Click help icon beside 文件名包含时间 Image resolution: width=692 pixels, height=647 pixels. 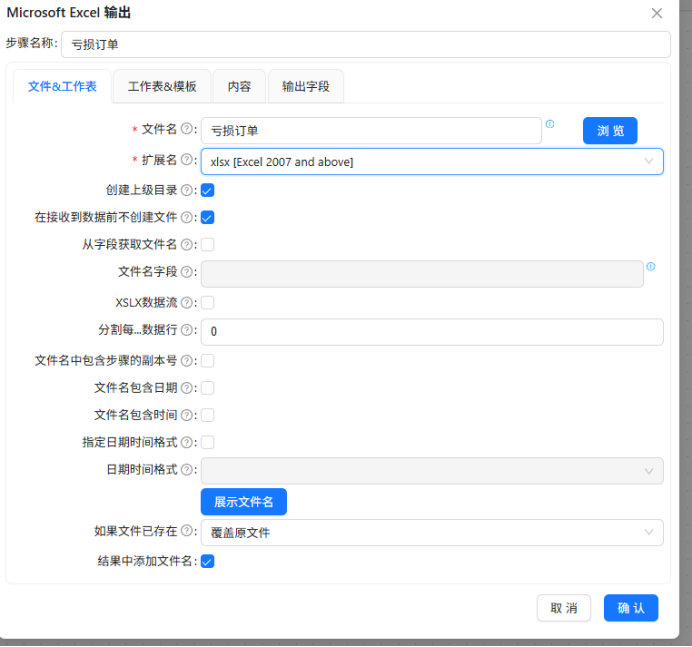pyautogui.click(x=187, y=415)
